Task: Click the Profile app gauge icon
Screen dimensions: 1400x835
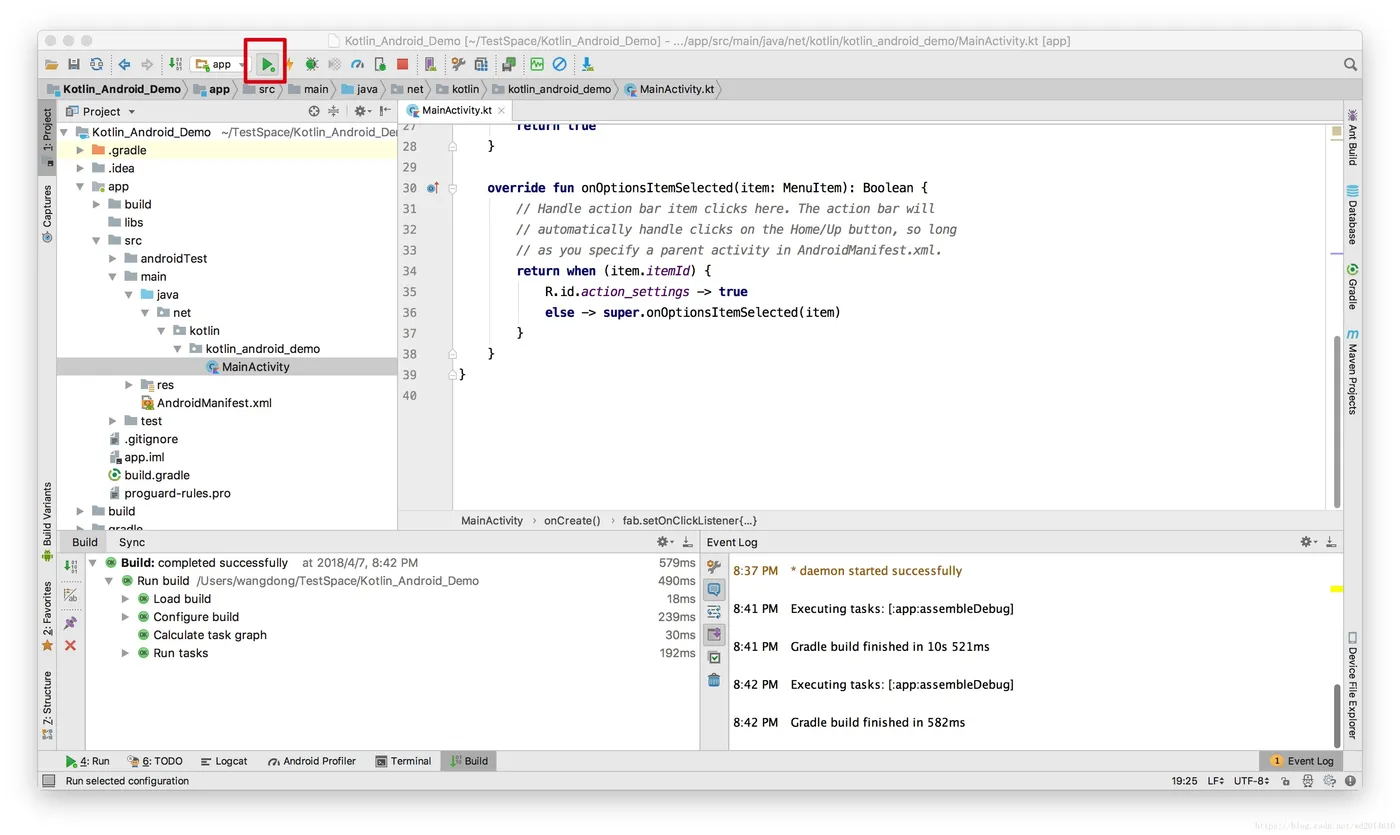Action: pos(357,64)
